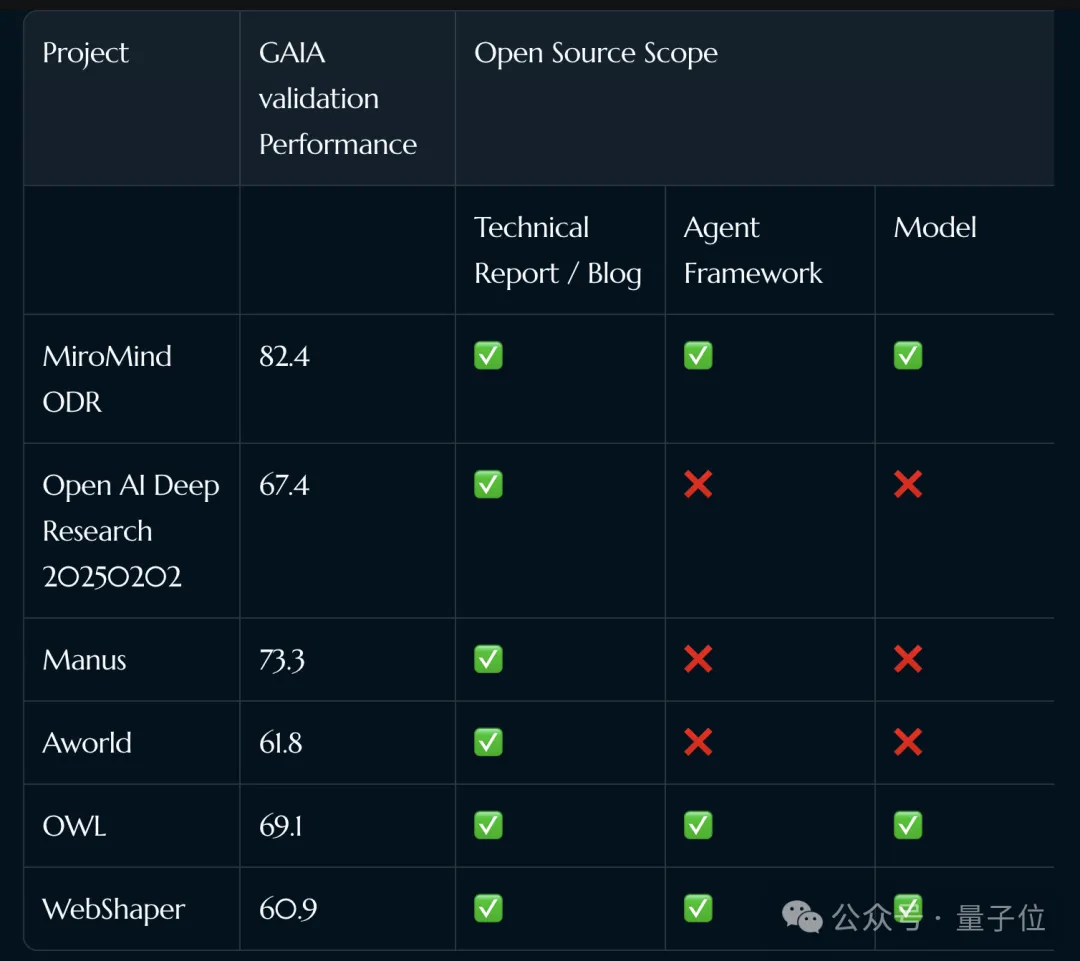
Task: Select the 69.1 score value
Action: click(x=280, y=826)
